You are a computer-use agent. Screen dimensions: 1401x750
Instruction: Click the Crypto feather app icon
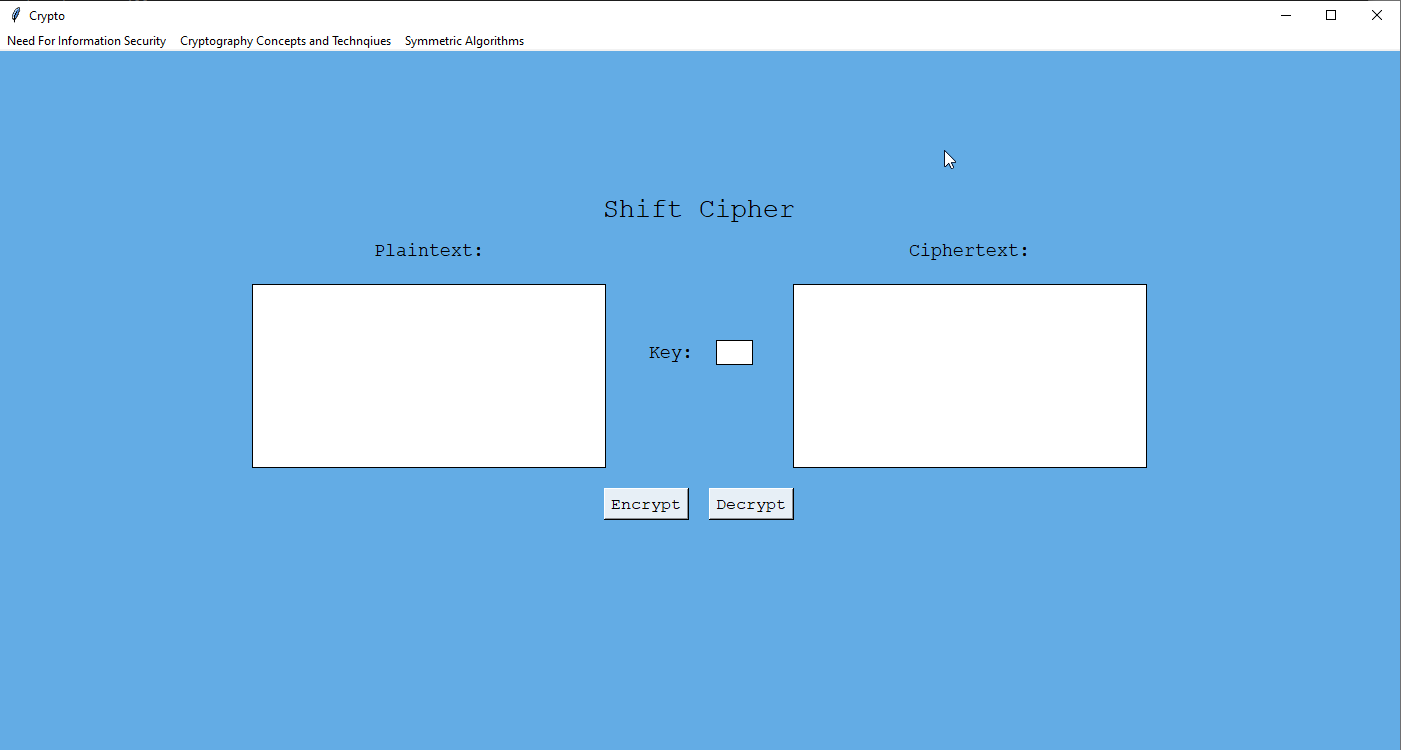[x=15, y=15]
